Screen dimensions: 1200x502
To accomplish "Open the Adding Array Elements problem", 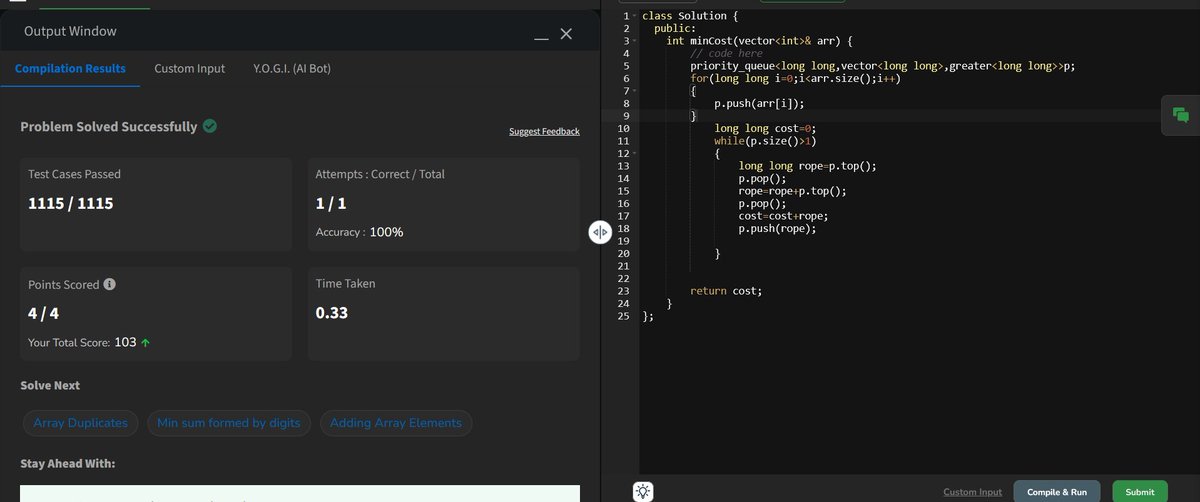I will point(396,423).
